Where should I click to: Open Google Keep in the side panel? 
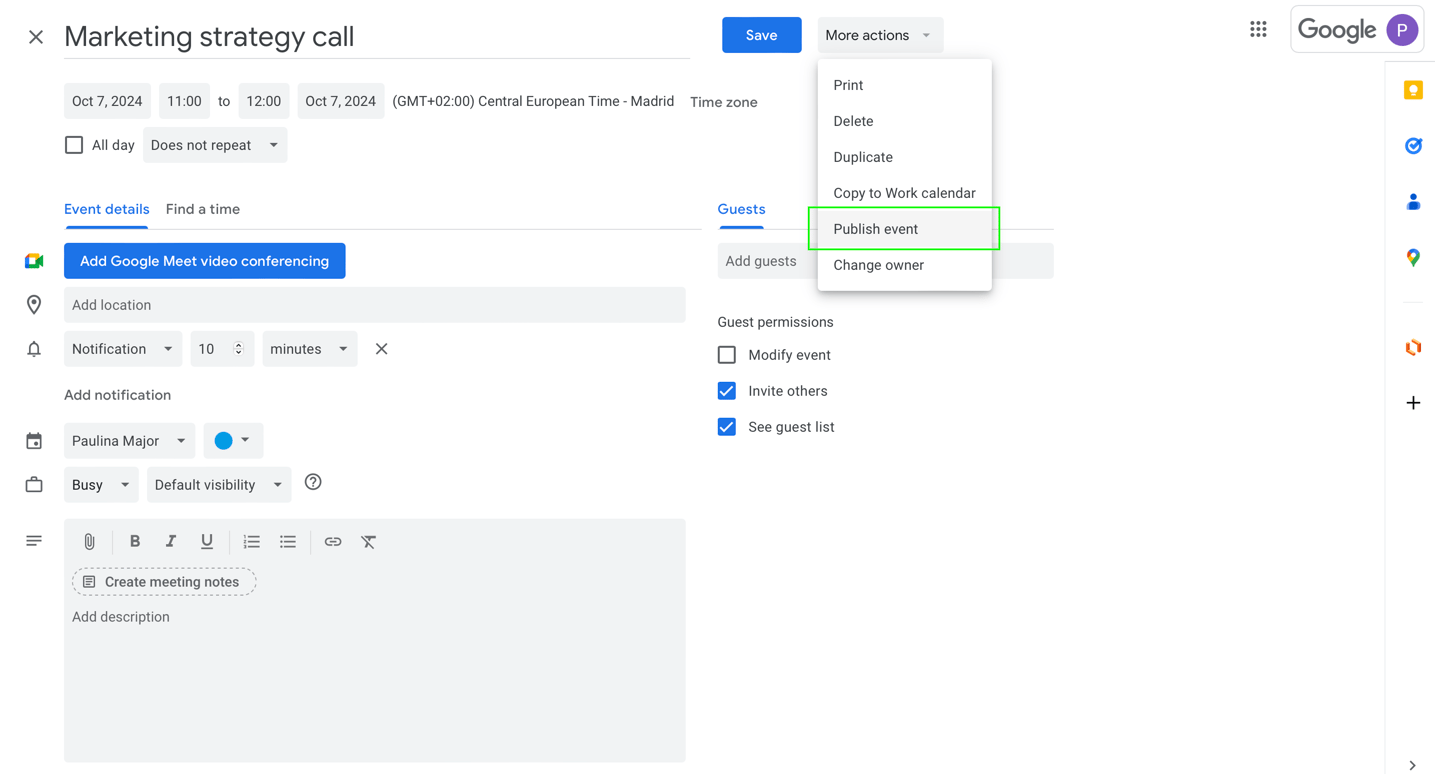pyautogui.click(x=1413, y=90)
